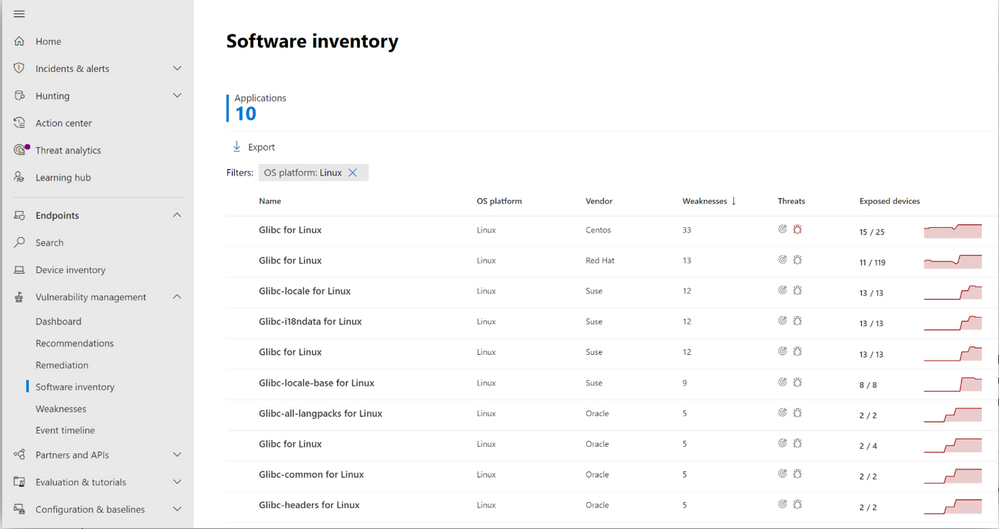Click bug icon in Red Hat Glibc row
Image resolution: width=999 pixels, height=529 pixels.
797,260
